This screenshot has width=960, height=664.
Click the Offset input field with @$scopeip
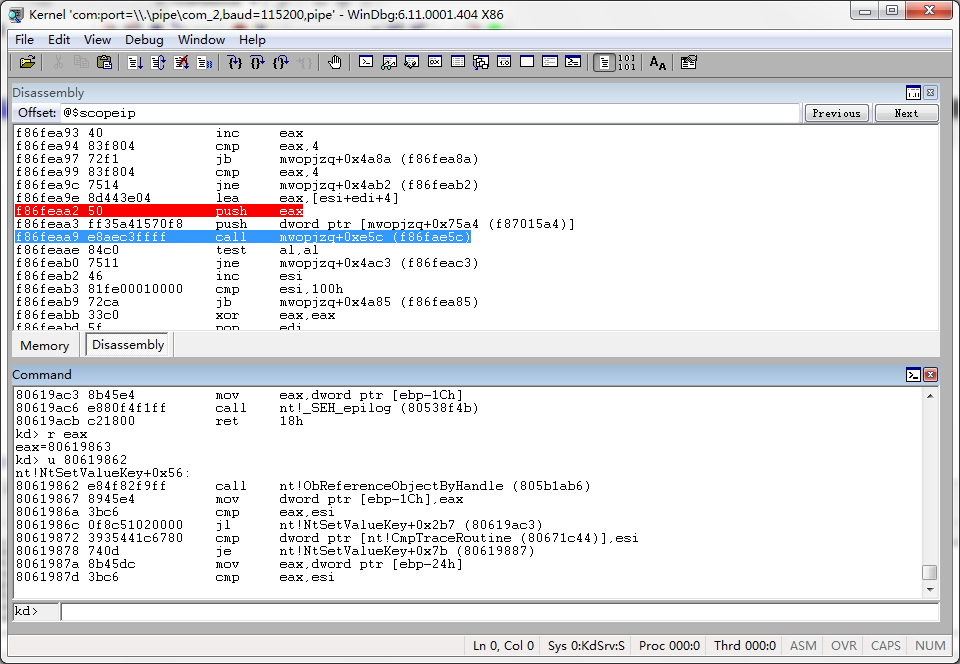point(430,113)
